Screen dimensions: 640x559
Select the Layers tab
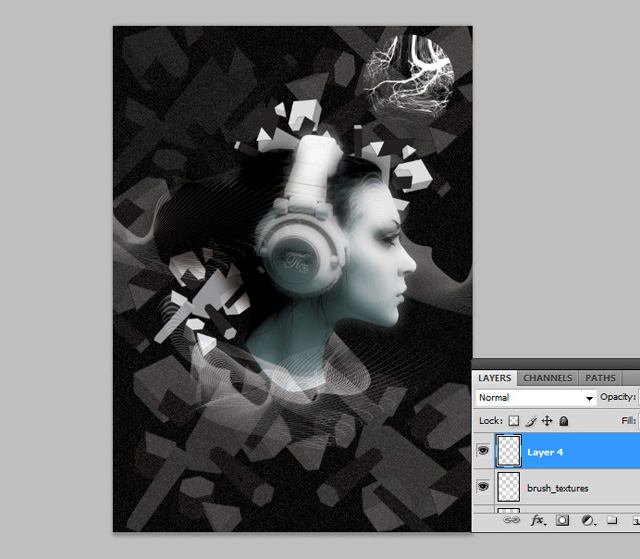tap(494, 378)
